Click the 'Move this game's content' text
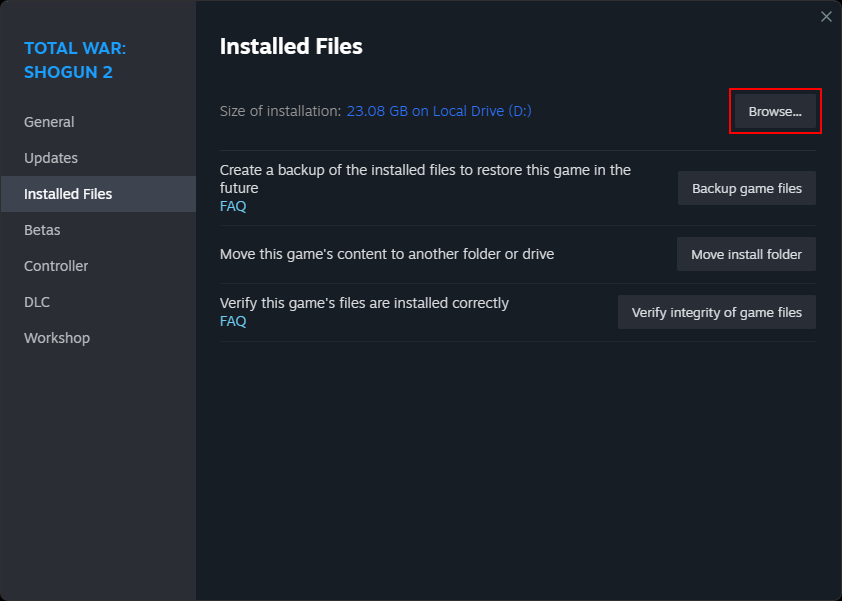Screen dimensions: 842x601 [x=387, y=254]
